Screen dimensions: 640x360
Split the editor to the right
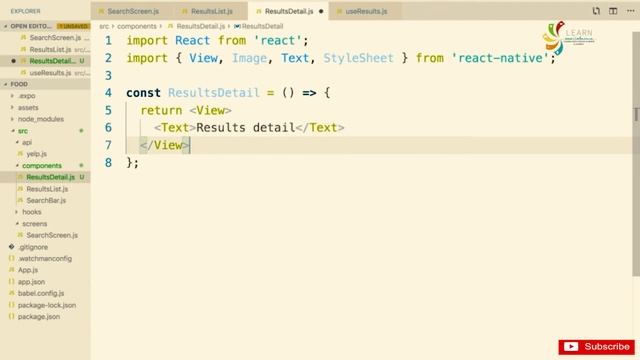click(x=613, y=11)
